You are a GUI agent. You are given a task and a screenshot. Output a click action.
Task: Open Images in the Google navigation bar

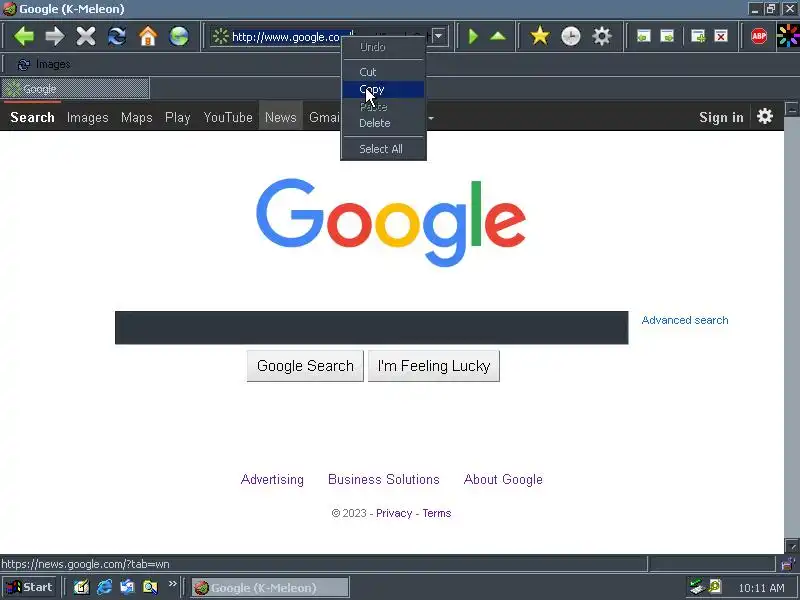[x=88, y=117]
